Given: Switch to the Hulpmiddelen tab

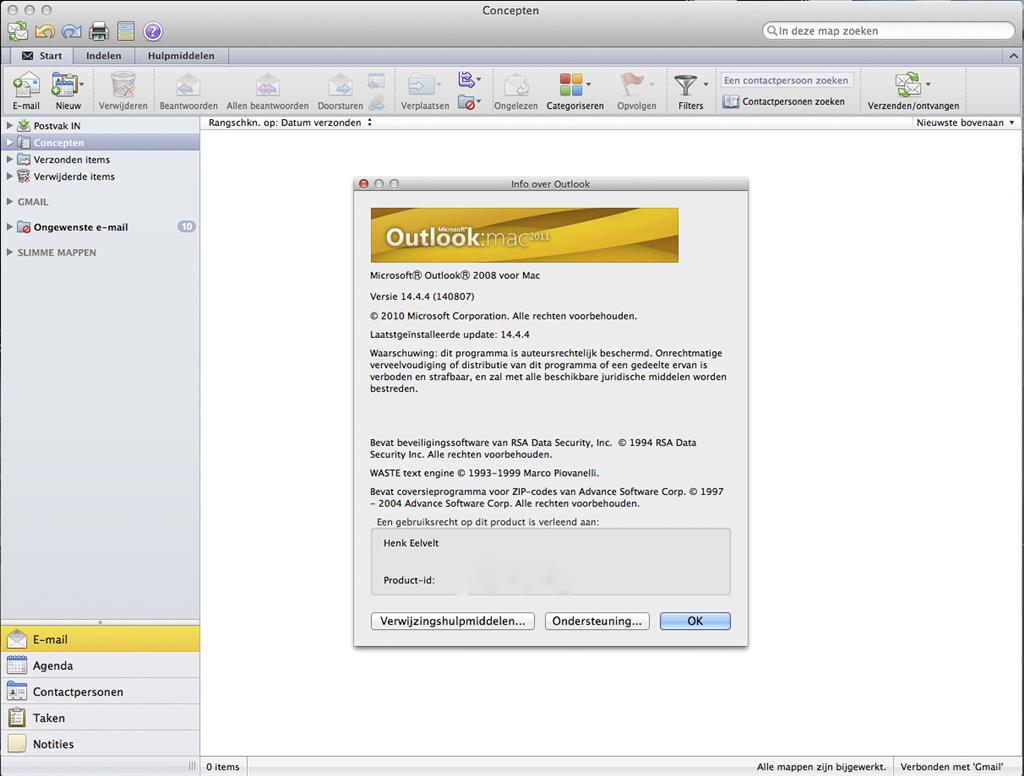Looking at the screenshot, I should tap(181, 56).
